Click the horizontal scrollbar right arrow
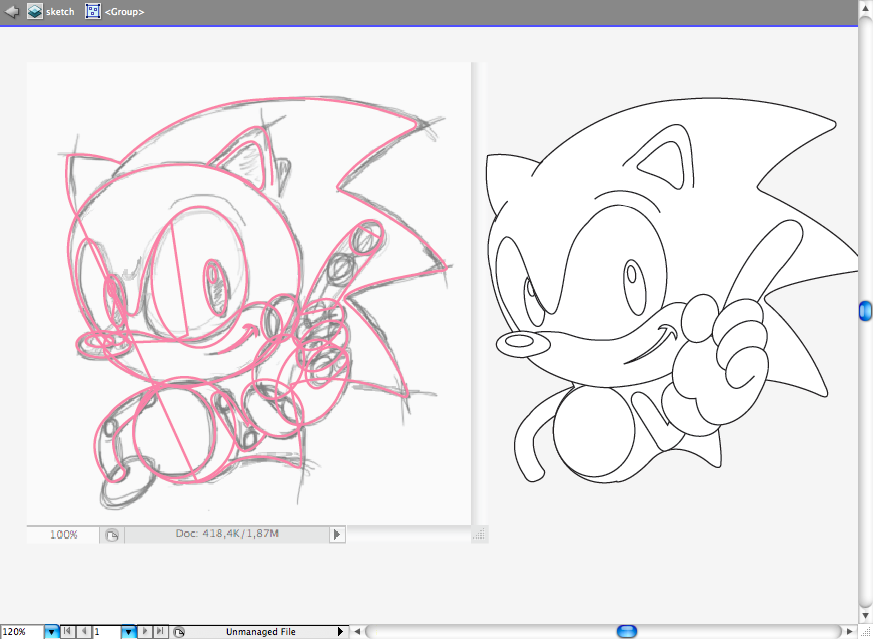The image size is (873, 639). [850, 632]
